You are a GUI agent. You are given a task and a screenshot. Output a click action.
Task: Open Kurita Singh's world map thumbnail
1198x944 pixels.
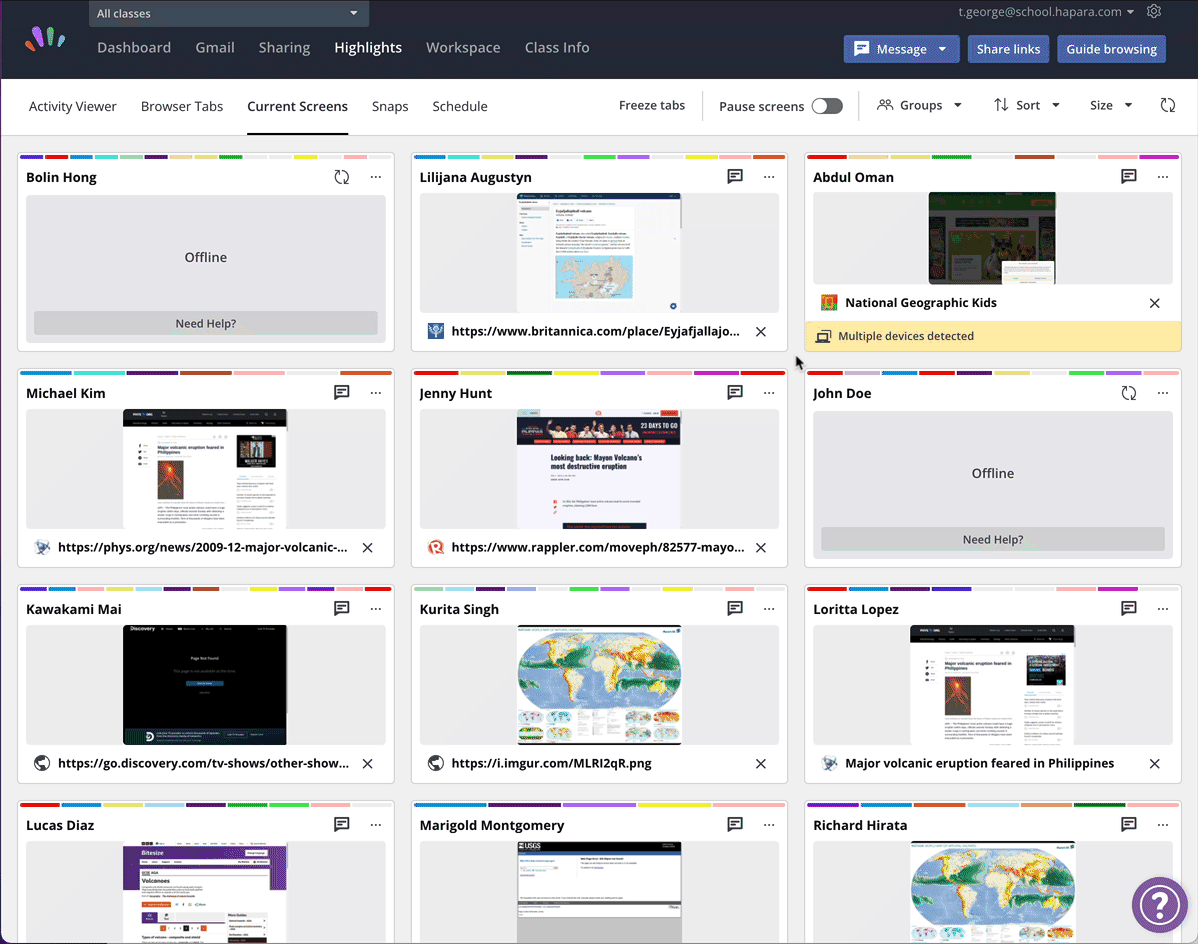tap(599, 685)
